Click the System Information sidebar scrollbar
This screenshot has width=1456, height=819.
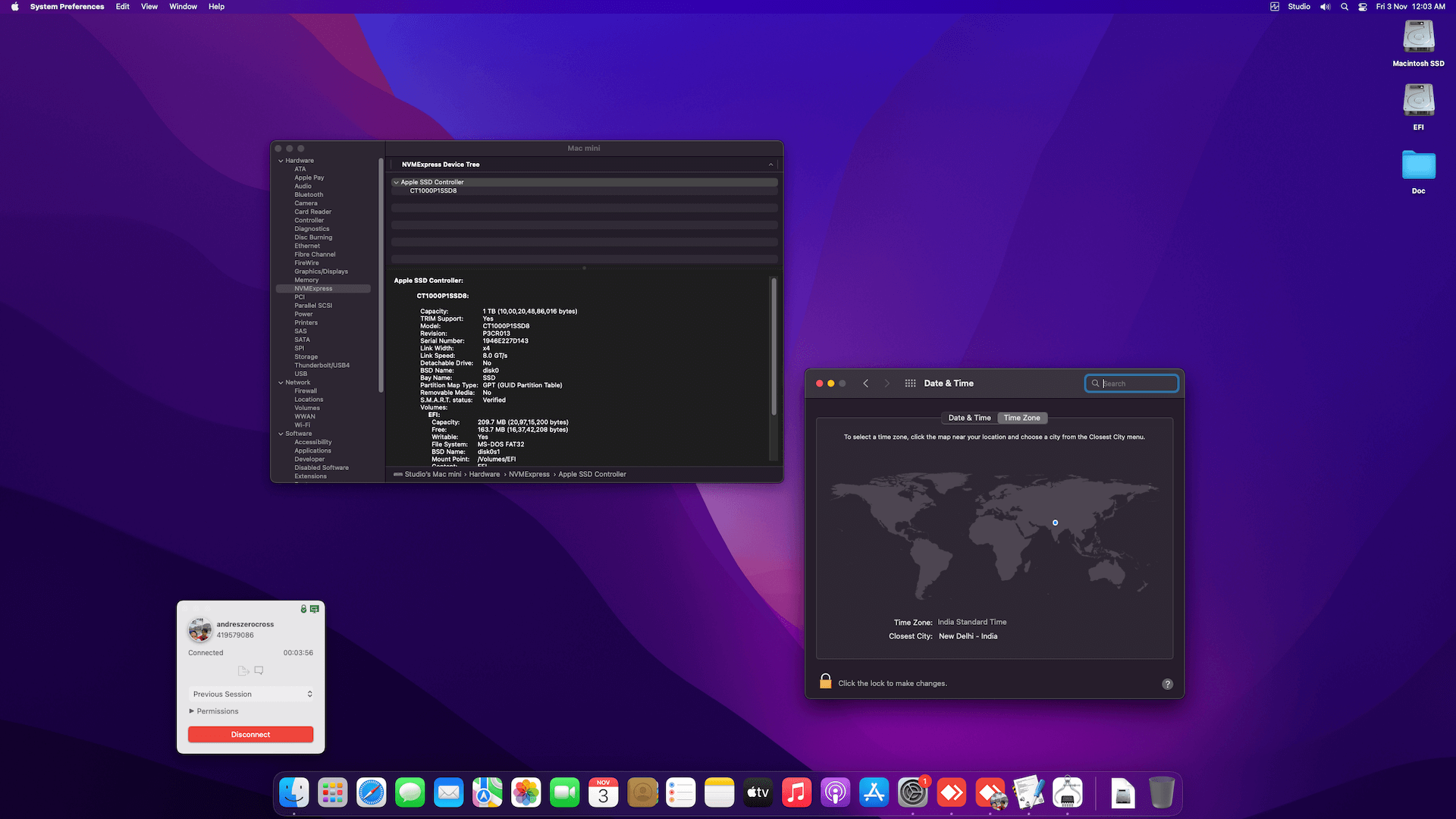tap(381, 275)
